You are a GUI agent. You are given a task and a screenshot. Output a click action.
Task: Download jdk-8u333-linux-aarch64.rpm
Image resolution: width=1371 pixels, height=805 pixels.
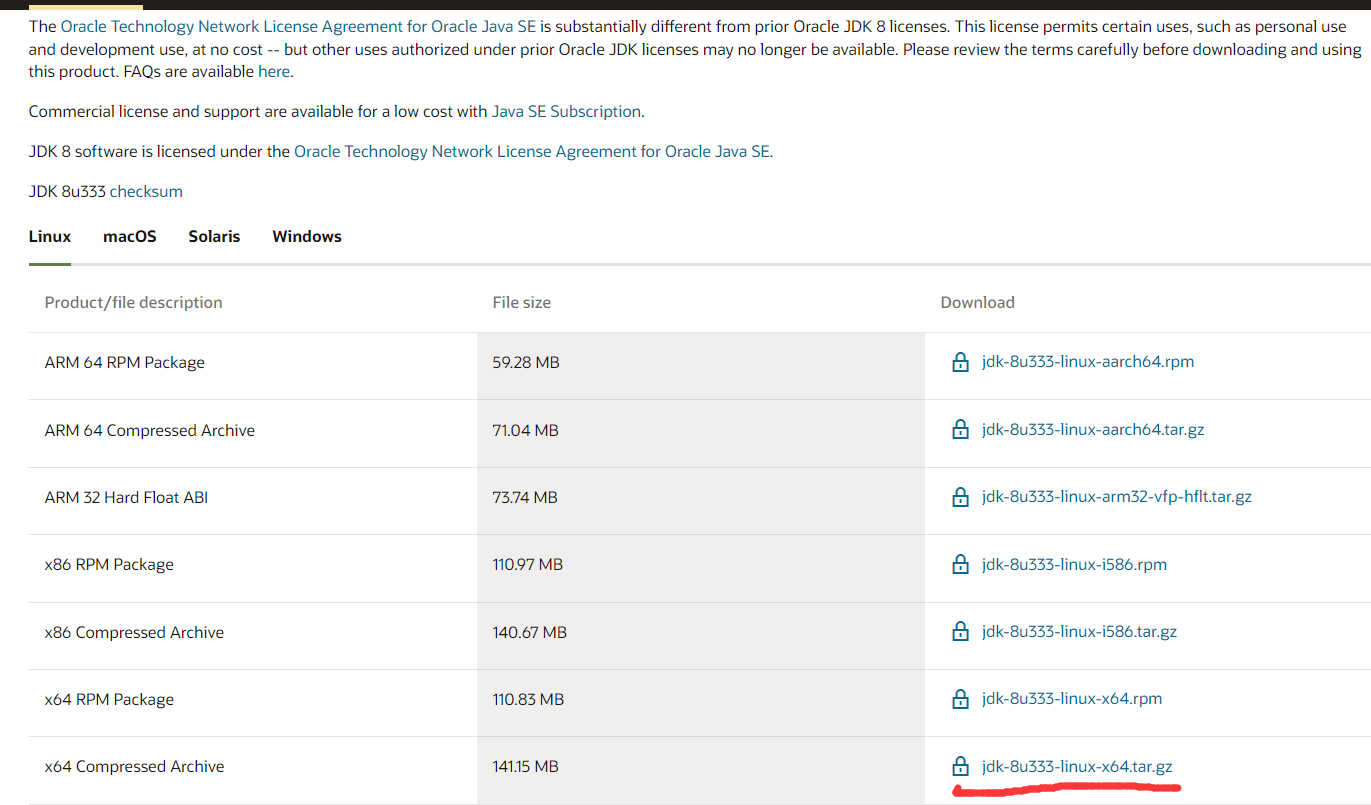[x=1088, y=362]
